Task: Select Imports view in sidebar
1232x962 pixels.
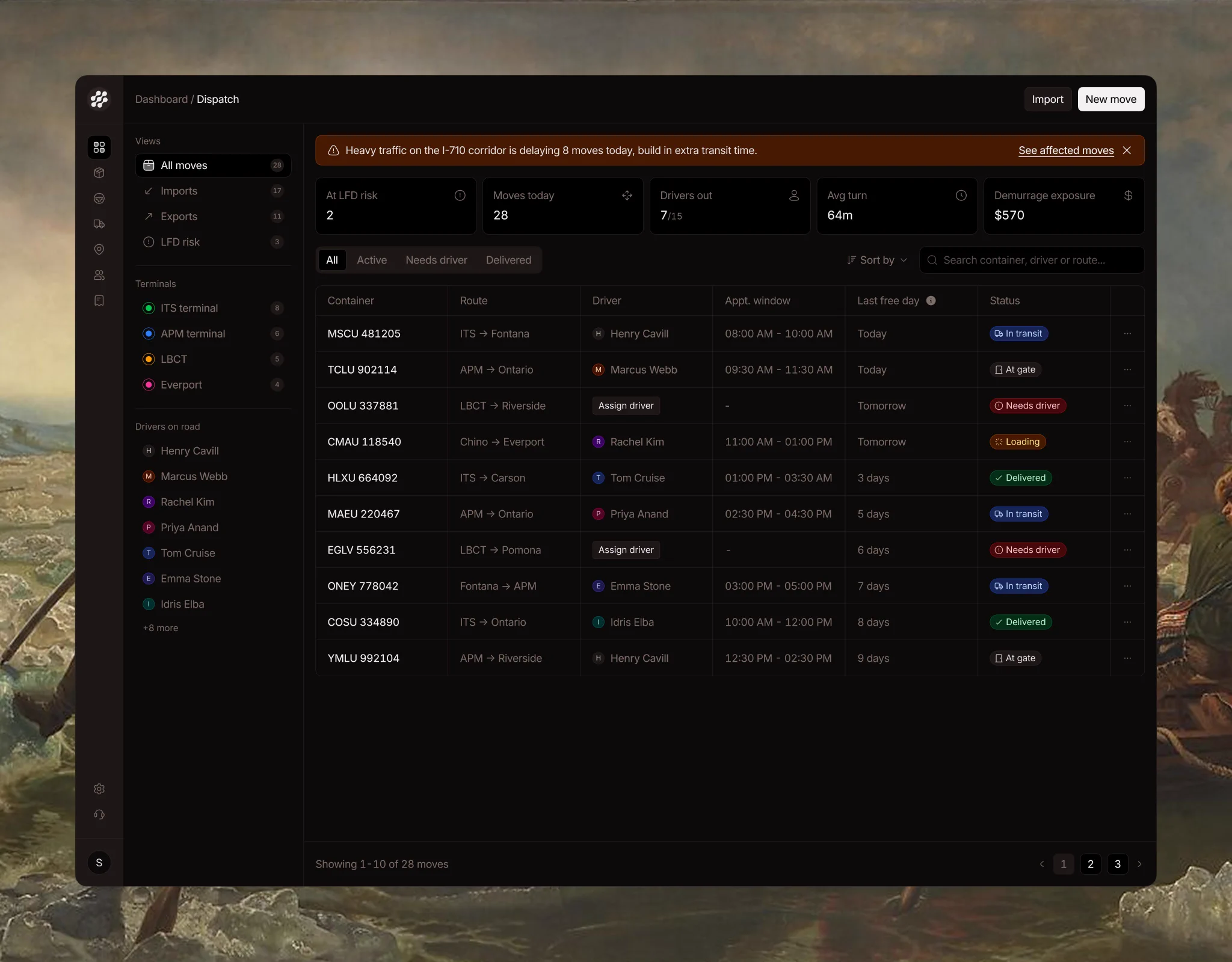Action: (x=213, y=191)
